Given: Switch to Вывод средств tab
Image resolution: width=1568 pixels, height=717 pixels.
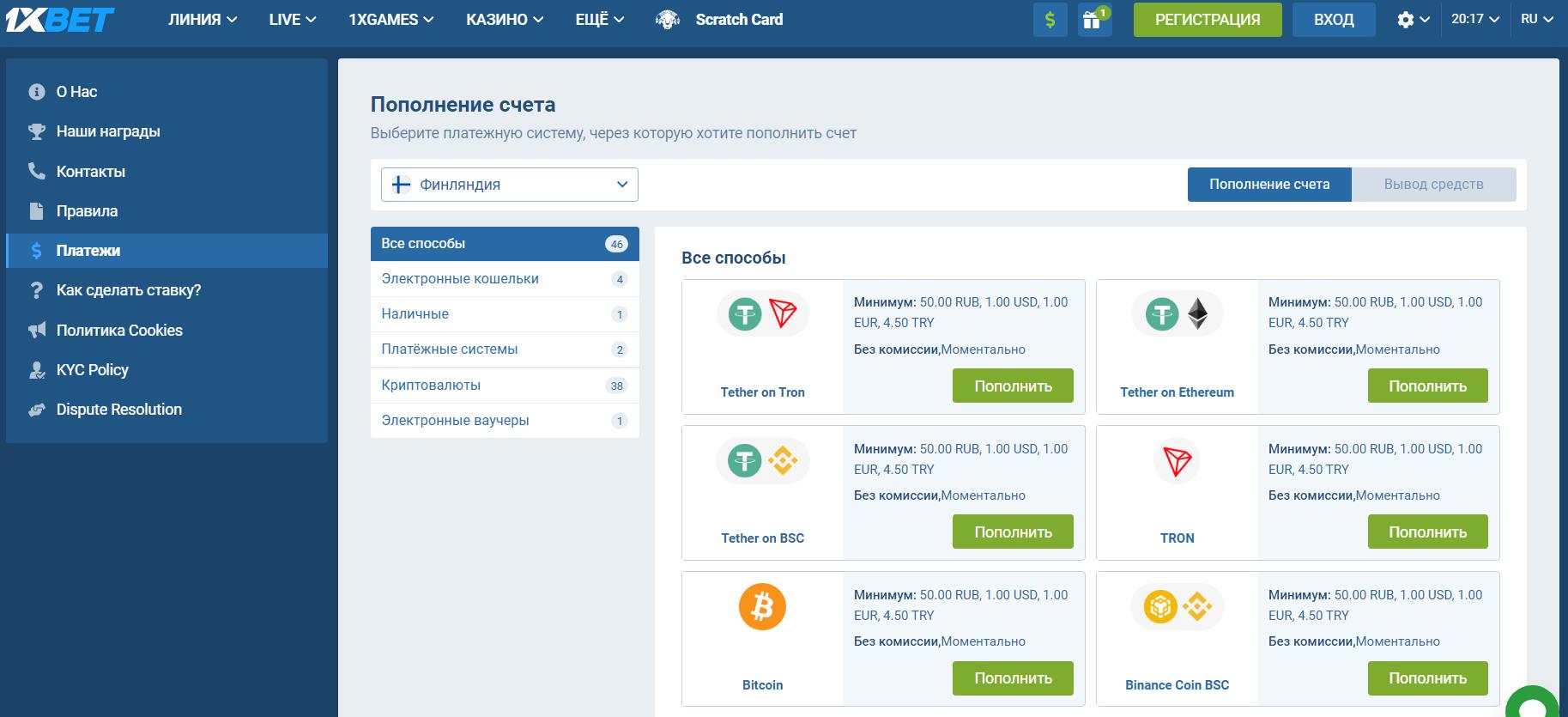Looking at the screenshot, I should pyautogui.click(x=1433, y=185).
